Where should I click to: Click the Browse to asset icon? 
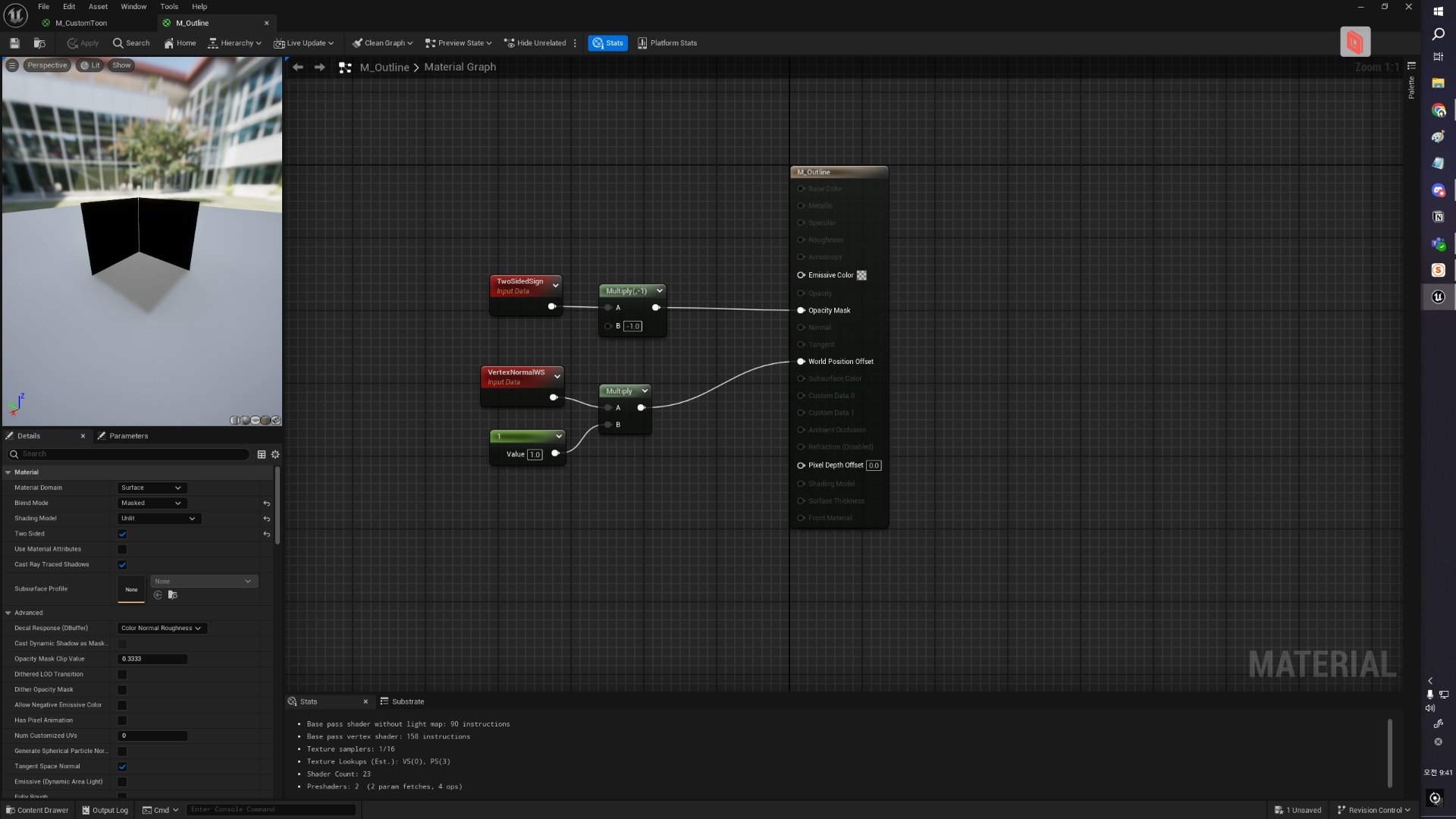pos(39,43)
